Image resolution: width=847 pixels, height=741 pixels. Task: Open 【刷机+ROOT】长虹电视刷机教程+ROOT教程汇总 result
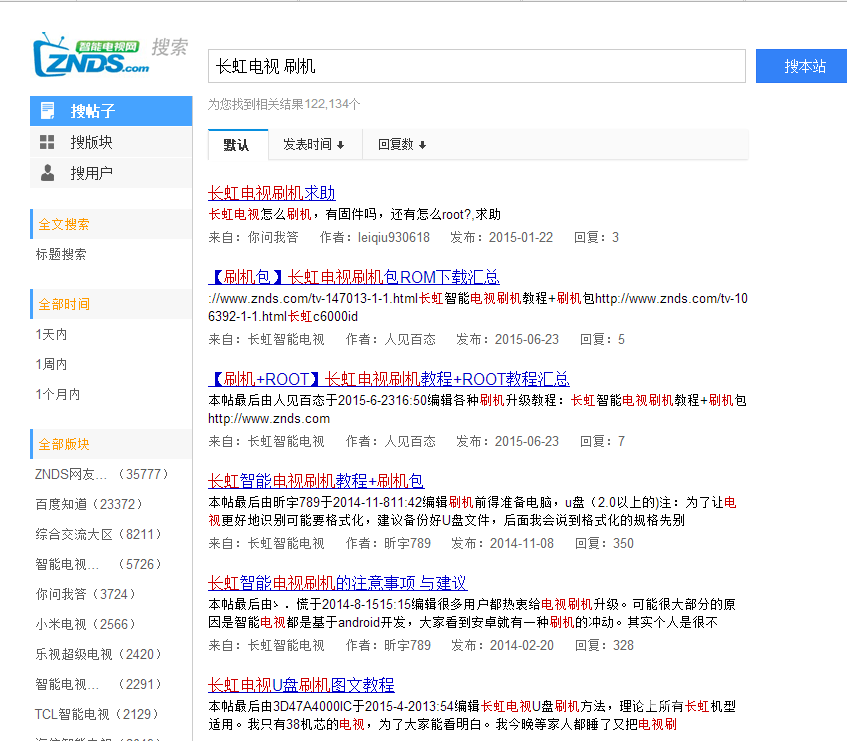pyautogui.click(x=389, y=379)
